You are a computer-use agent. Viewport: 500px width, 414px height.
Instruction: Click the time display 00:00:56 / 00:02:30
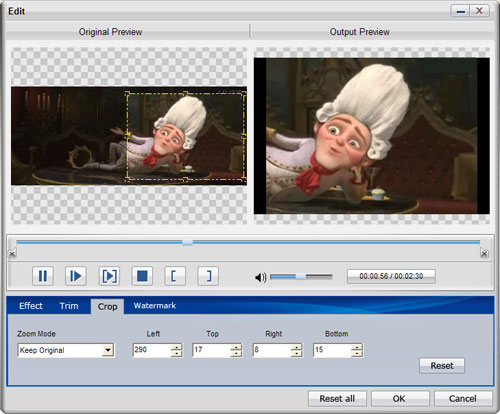[x=391, y=276]
